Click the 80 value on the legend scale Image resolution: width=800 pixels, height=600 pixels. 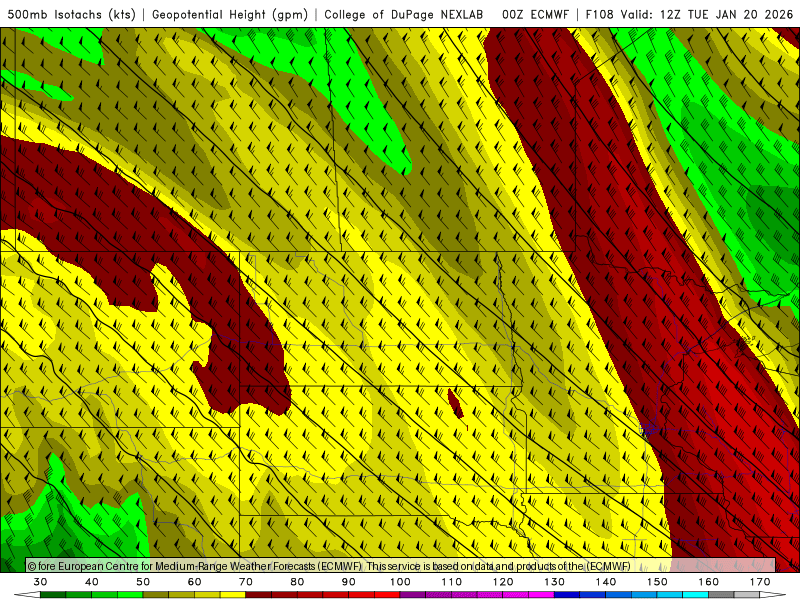pyautogui.click(x=297, y=582)
